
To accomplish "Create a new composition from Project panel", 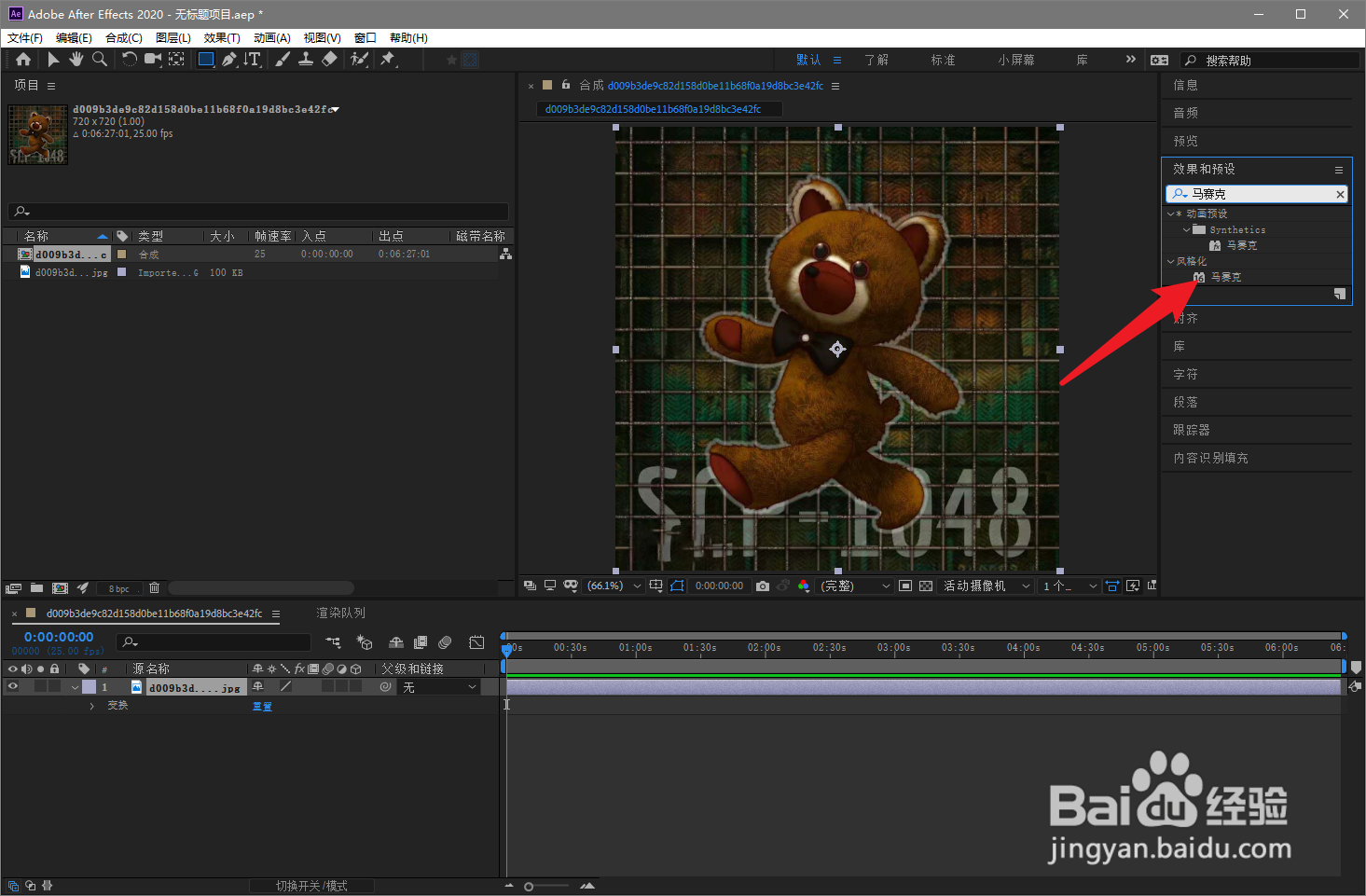I will click(60, 588).
